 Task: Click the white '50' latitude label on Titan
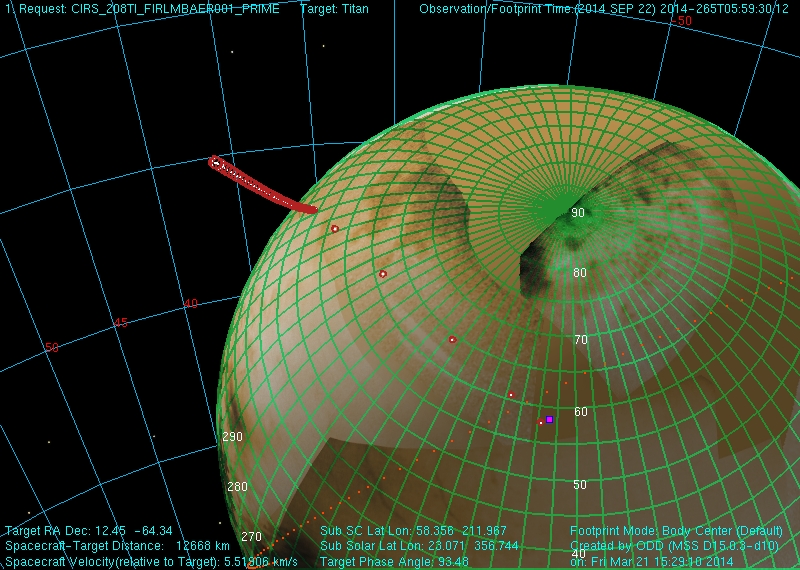point(580,485)
